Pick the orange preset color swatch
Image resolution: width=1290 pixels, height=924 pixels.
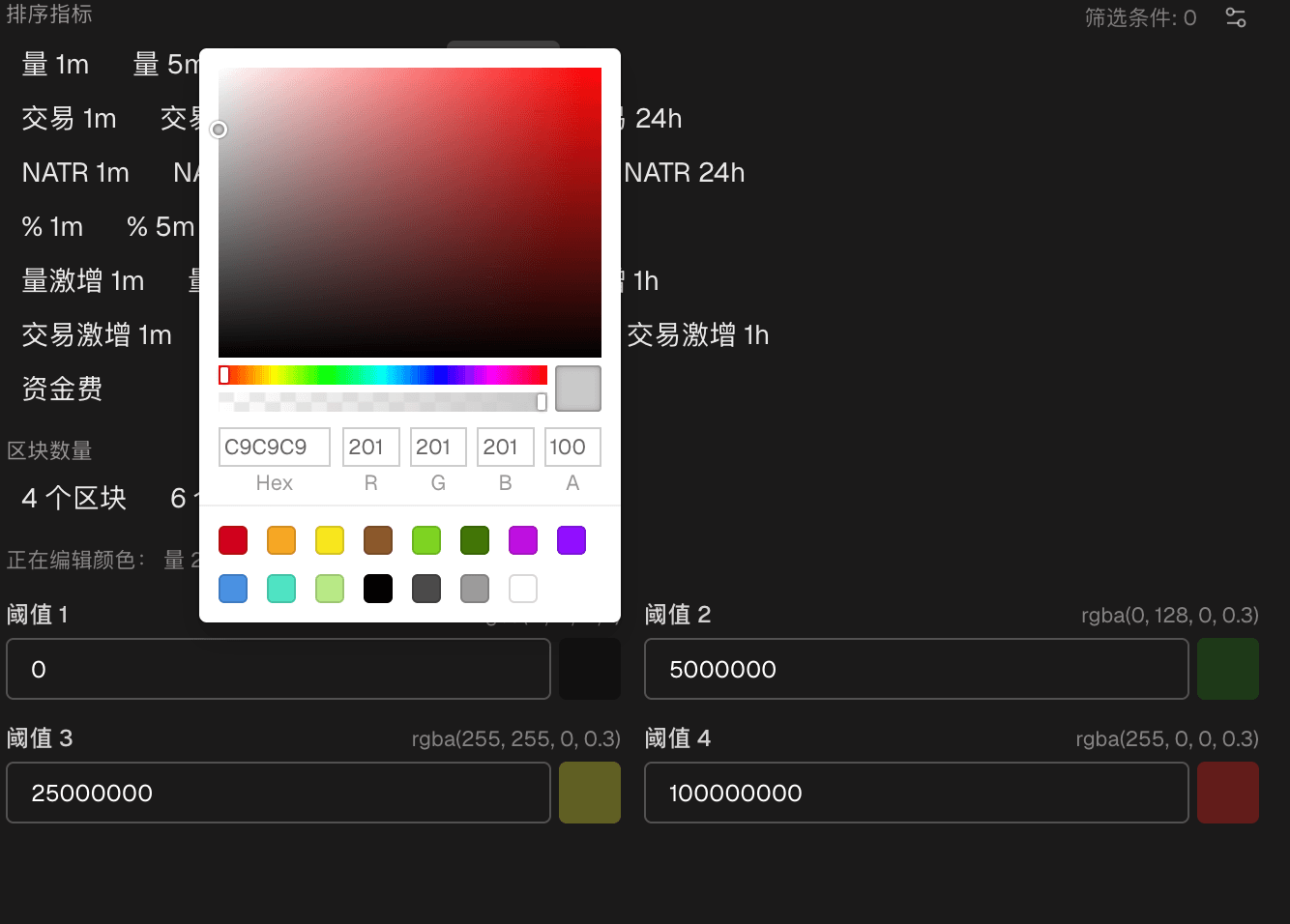pos(281,540)
